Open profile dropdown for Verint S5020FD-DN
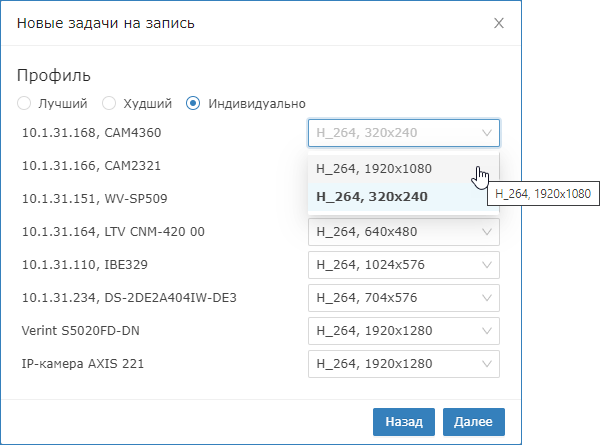Screen dimensions: 600x445 pyautogui.click(x=403, y=331)
